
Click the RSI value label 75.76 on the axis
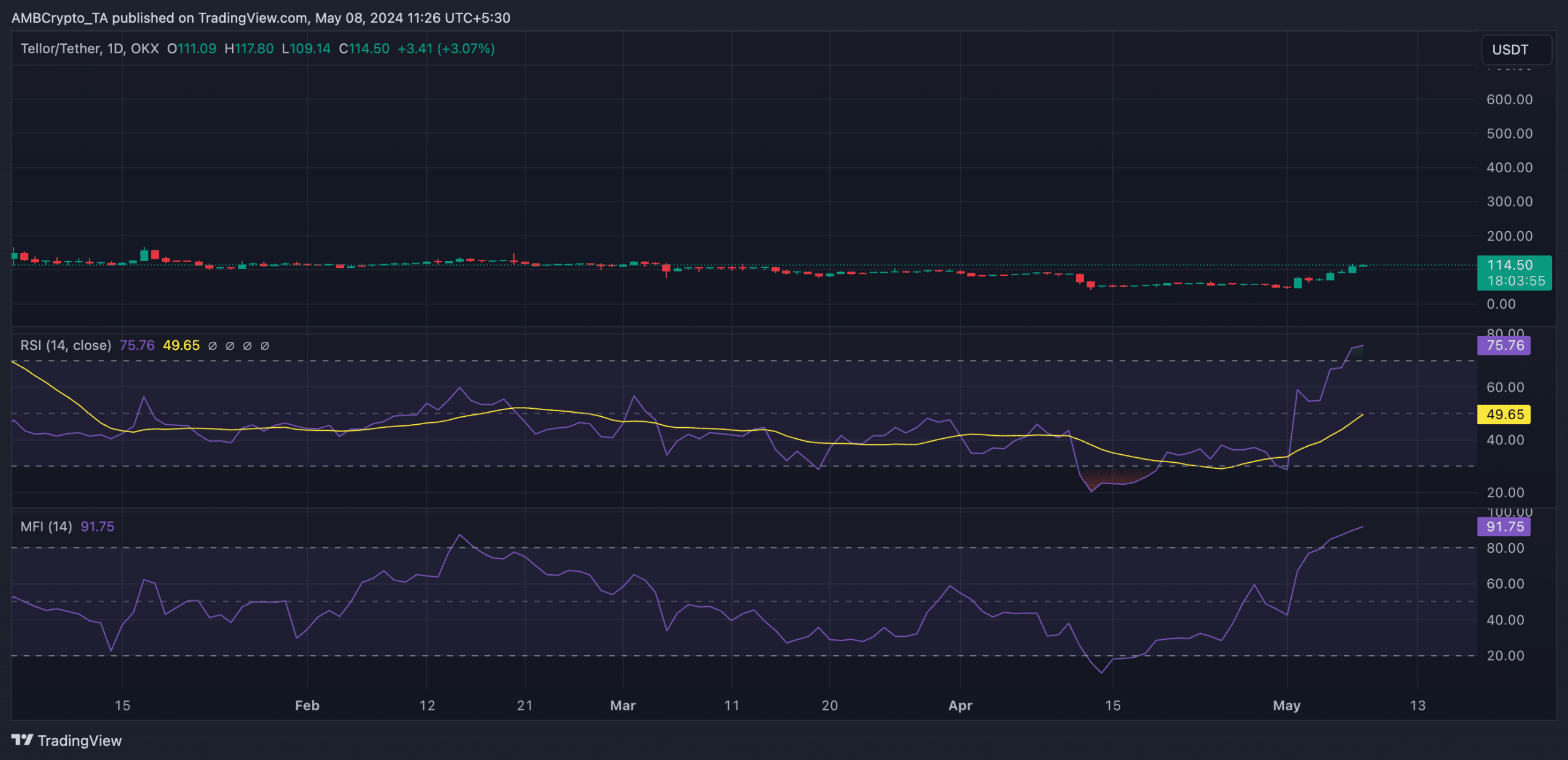[1504, 345]
